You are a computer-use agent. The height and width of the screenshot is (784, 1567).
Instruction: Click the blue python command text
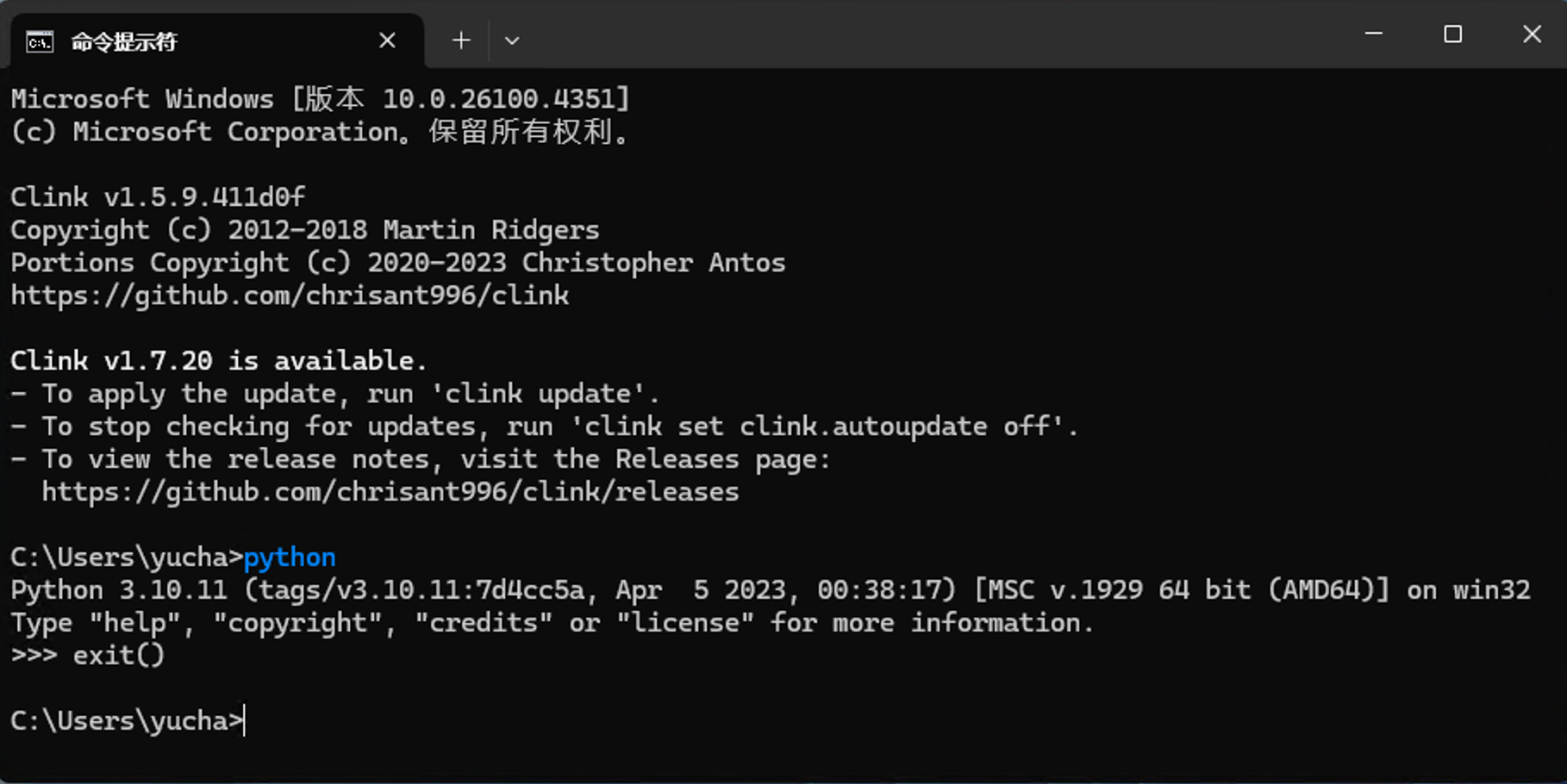(290, 558)
